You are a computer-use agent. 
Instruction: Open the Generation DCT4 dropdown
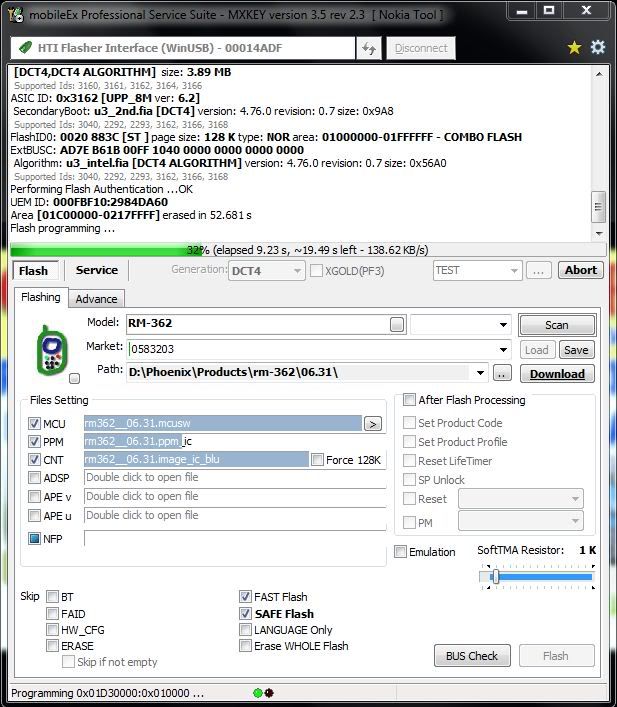(267, 271)
